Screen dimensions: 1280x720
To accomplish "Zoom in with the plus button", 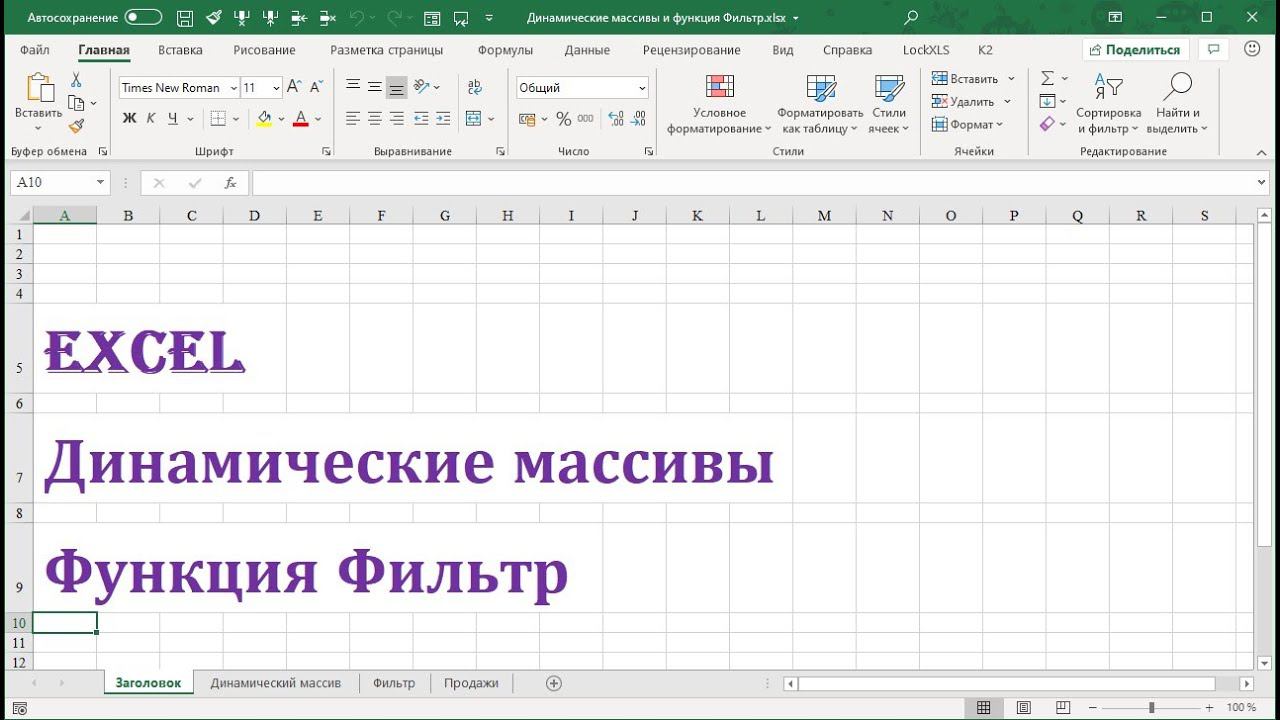I will (1209, 708).
